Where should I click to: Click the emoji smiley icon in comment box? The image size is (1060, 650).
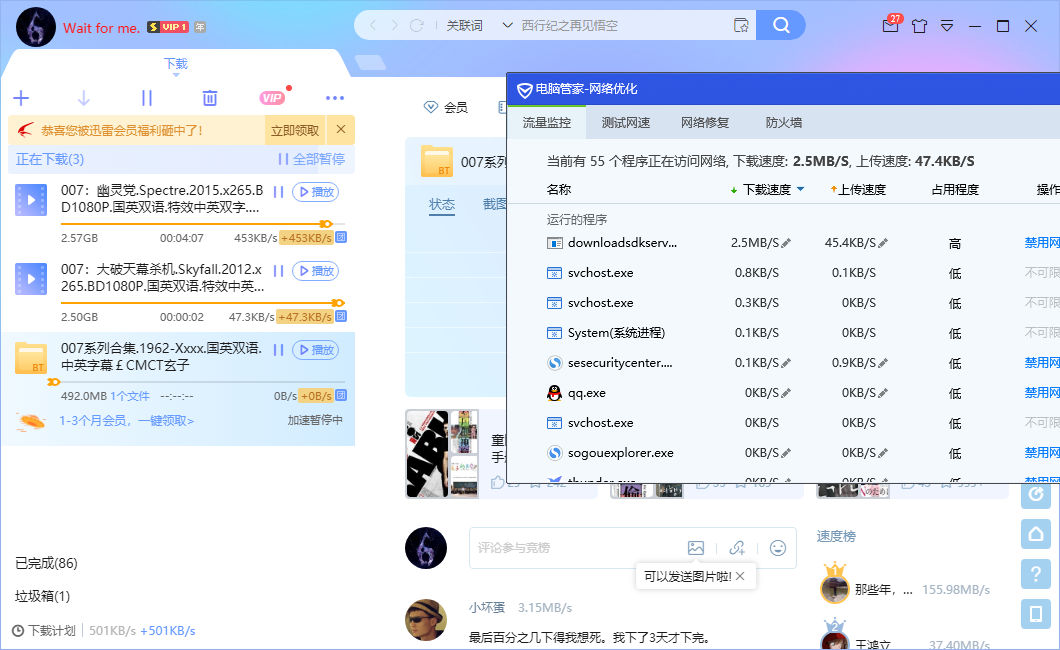777,548
